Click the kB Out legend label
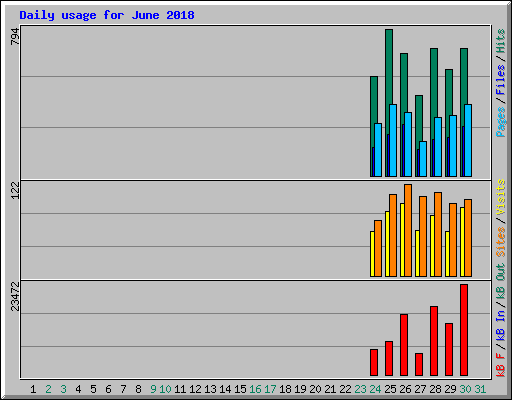 [500, 281]
